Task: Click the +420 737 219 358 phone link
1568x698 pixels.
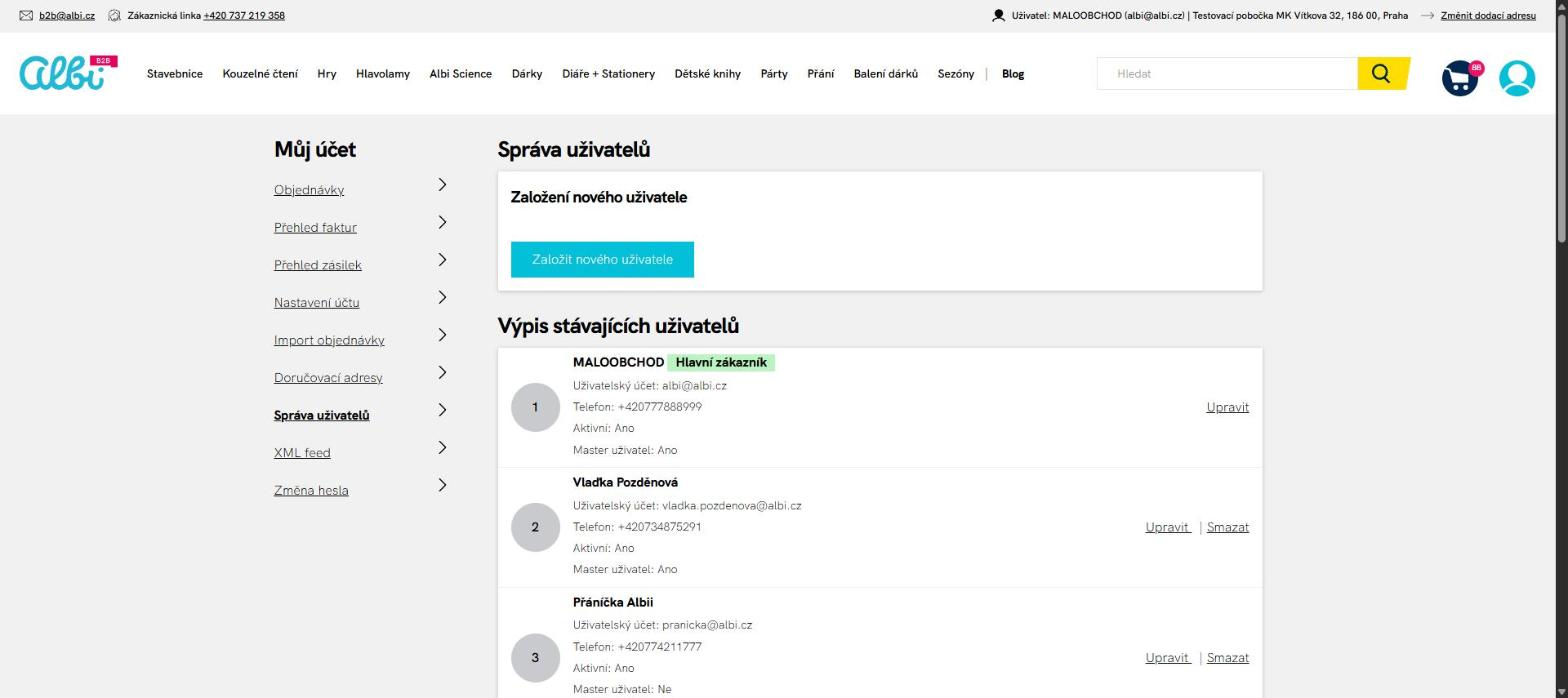Action: [x=244, y=16]
